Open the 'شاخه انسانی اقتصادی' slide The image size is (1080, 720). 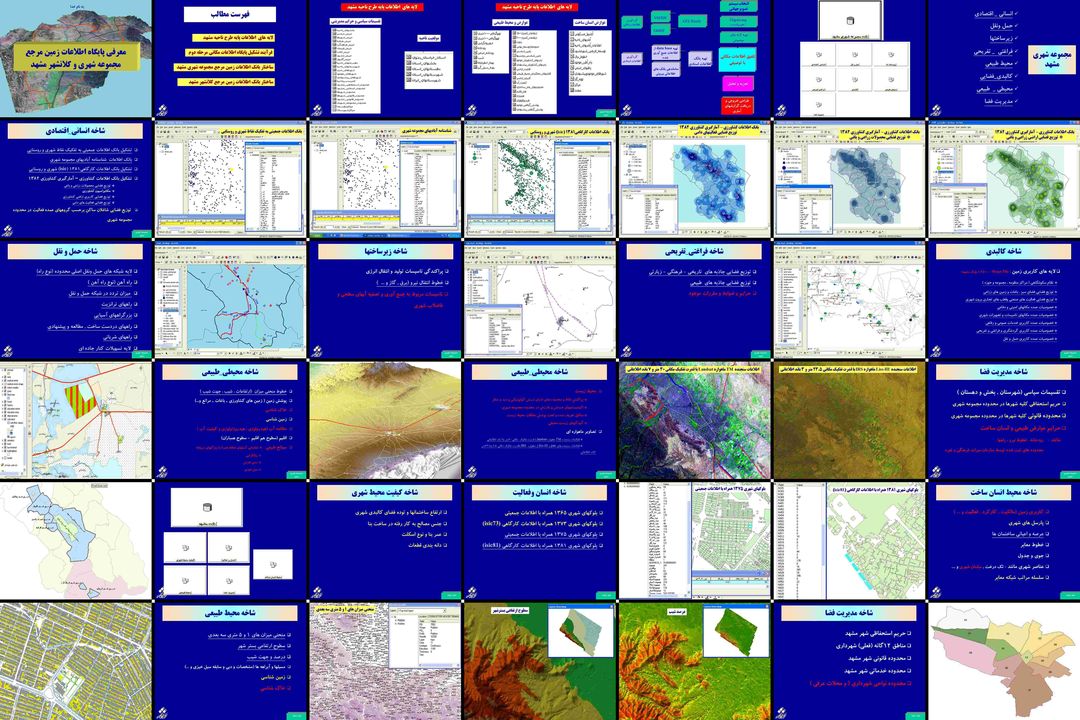tap(76, 179)
